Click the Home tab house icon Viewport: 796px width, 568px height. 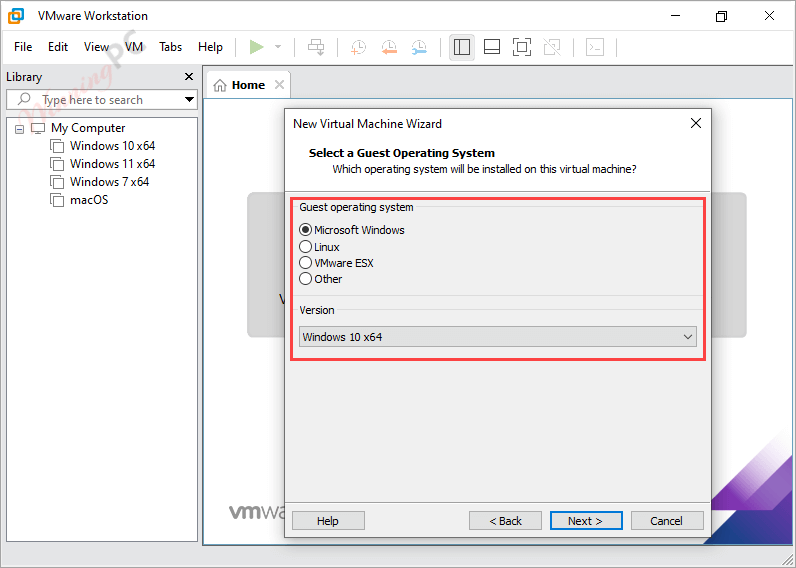220,85
